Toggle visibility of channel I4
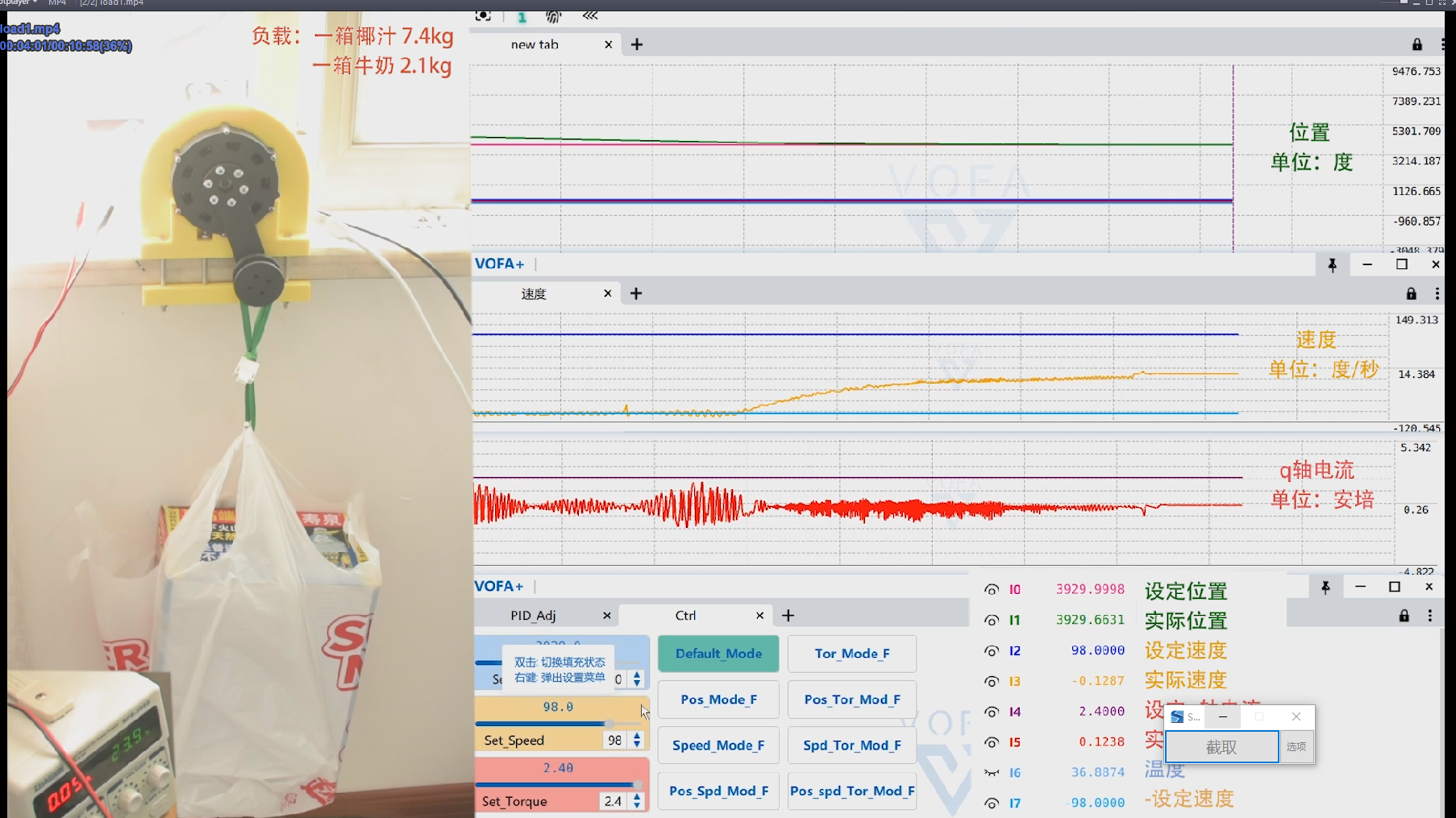The width and height of the screenshot is (1456, 818). pos(992,712)
